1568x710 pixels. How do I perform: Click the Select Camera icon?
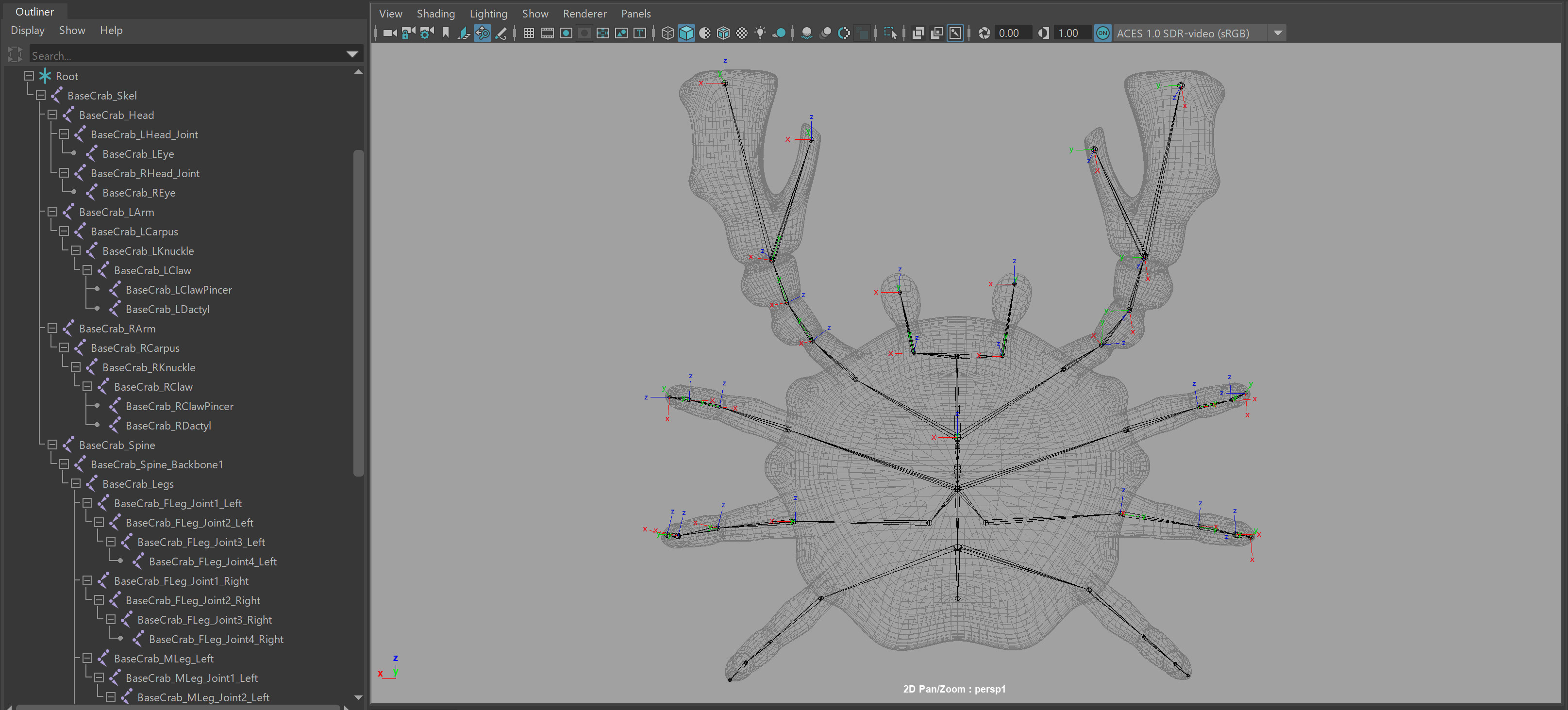click(389, 33)
